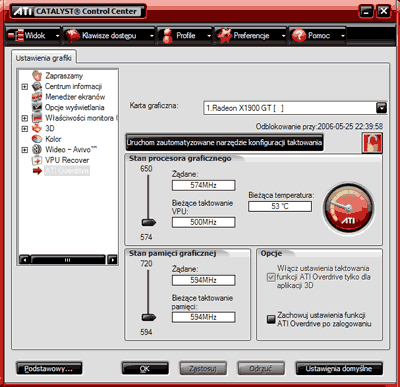Screen dimensions: 400x387
Task: Click the tree horizontal scrollbar thumb
Action: [x=68, y=260]
